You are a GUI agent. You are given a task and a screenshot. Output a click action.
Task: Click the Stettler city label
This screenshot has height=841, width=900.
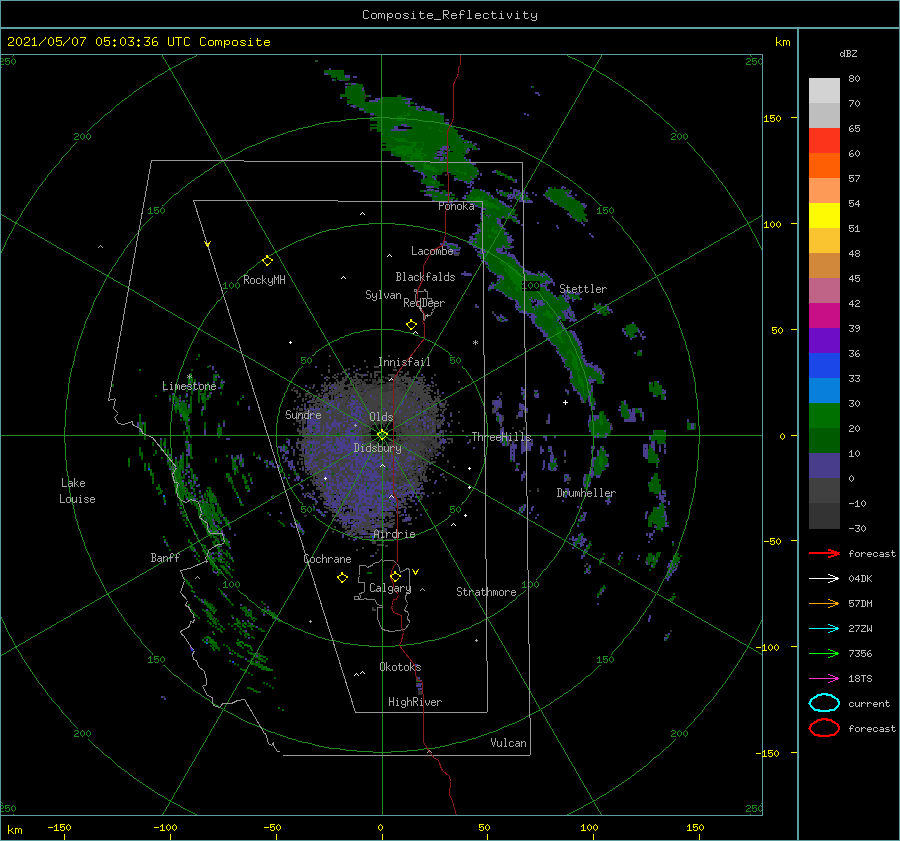click(583, 289)
